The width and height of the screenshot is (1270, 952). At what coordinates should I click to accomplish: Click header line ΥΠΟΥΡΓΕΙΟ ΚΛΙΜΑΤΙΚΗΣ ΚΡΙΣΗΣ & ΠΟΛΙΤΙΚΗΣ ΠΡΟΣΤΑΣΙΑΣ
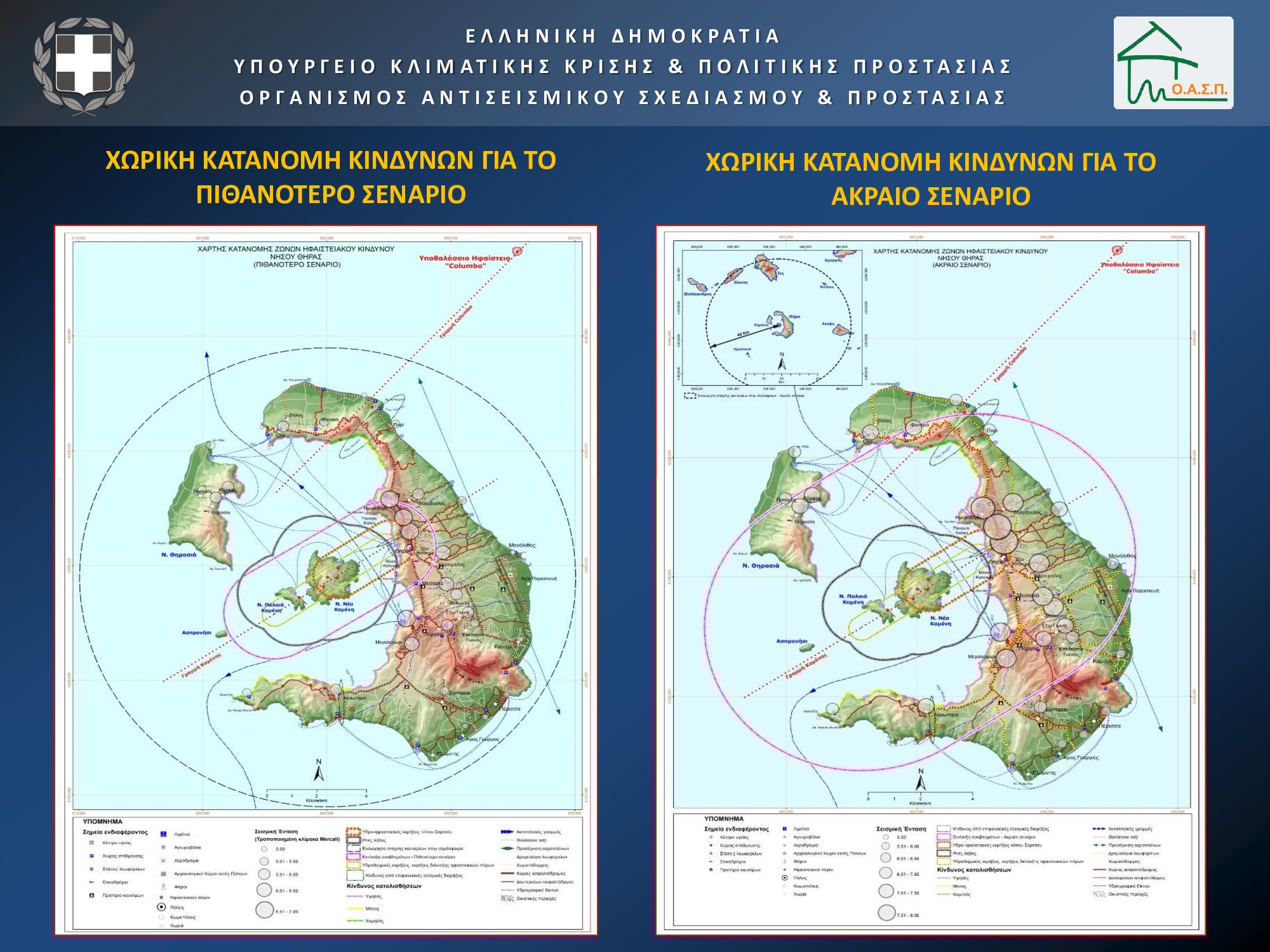(x=623, y=67)
